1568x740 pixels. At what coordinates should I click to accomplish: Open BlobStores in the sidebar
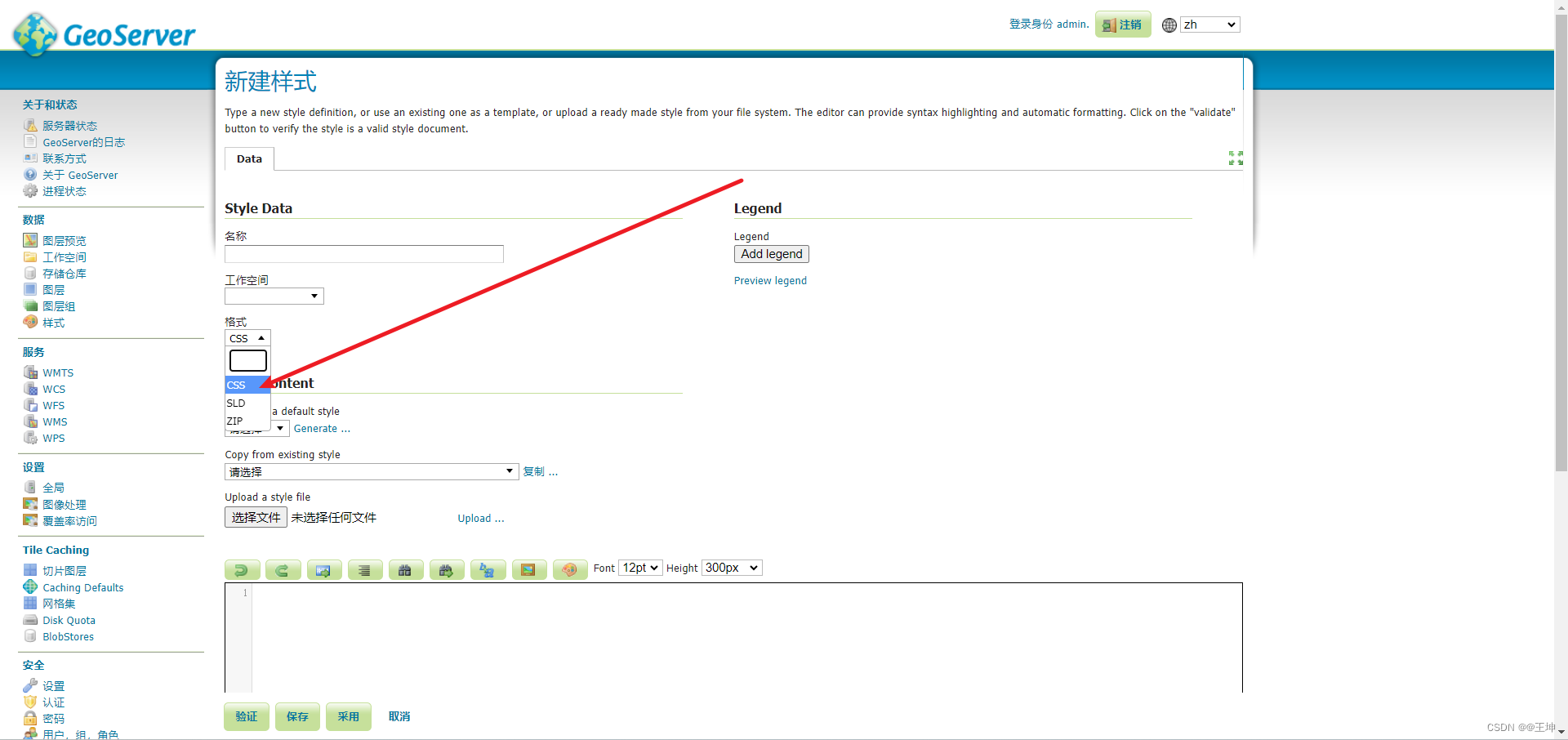click(68, 636)
